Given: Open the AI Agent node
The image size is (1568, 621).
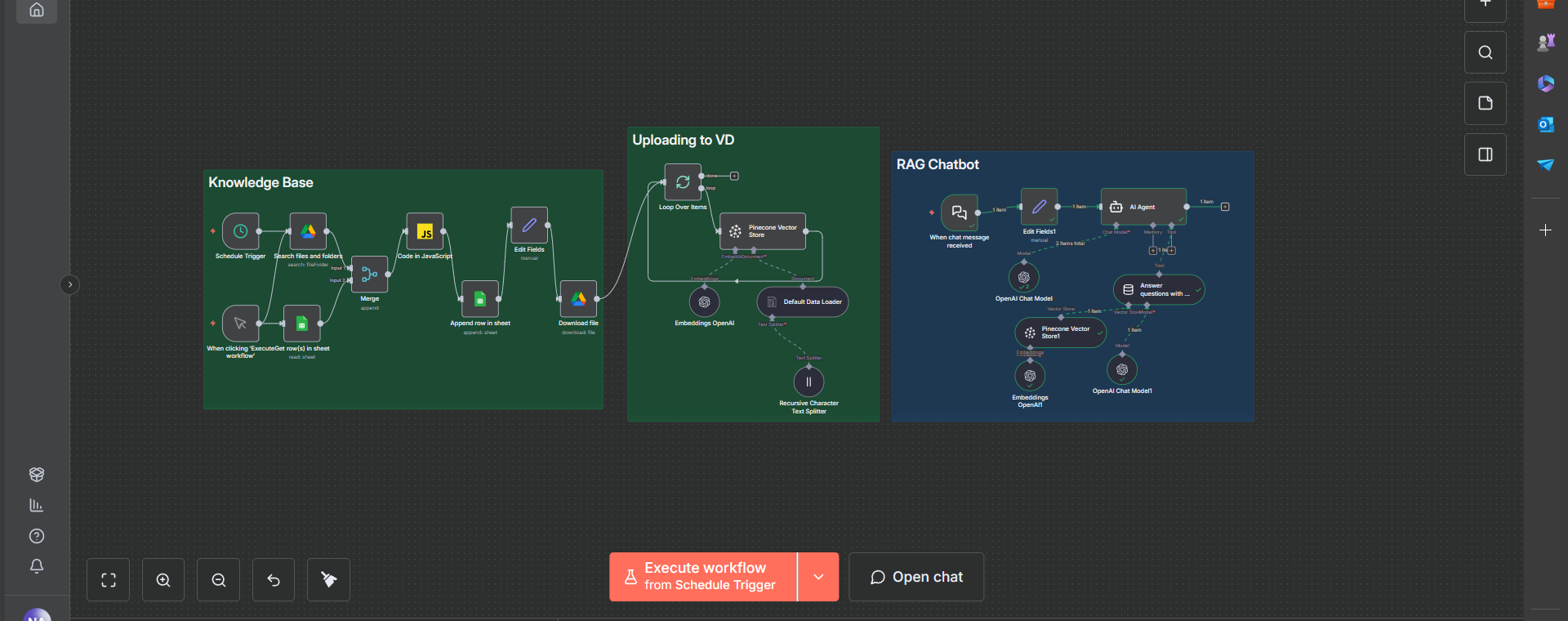Looking at the screenshot, I should coord(1143,207).
